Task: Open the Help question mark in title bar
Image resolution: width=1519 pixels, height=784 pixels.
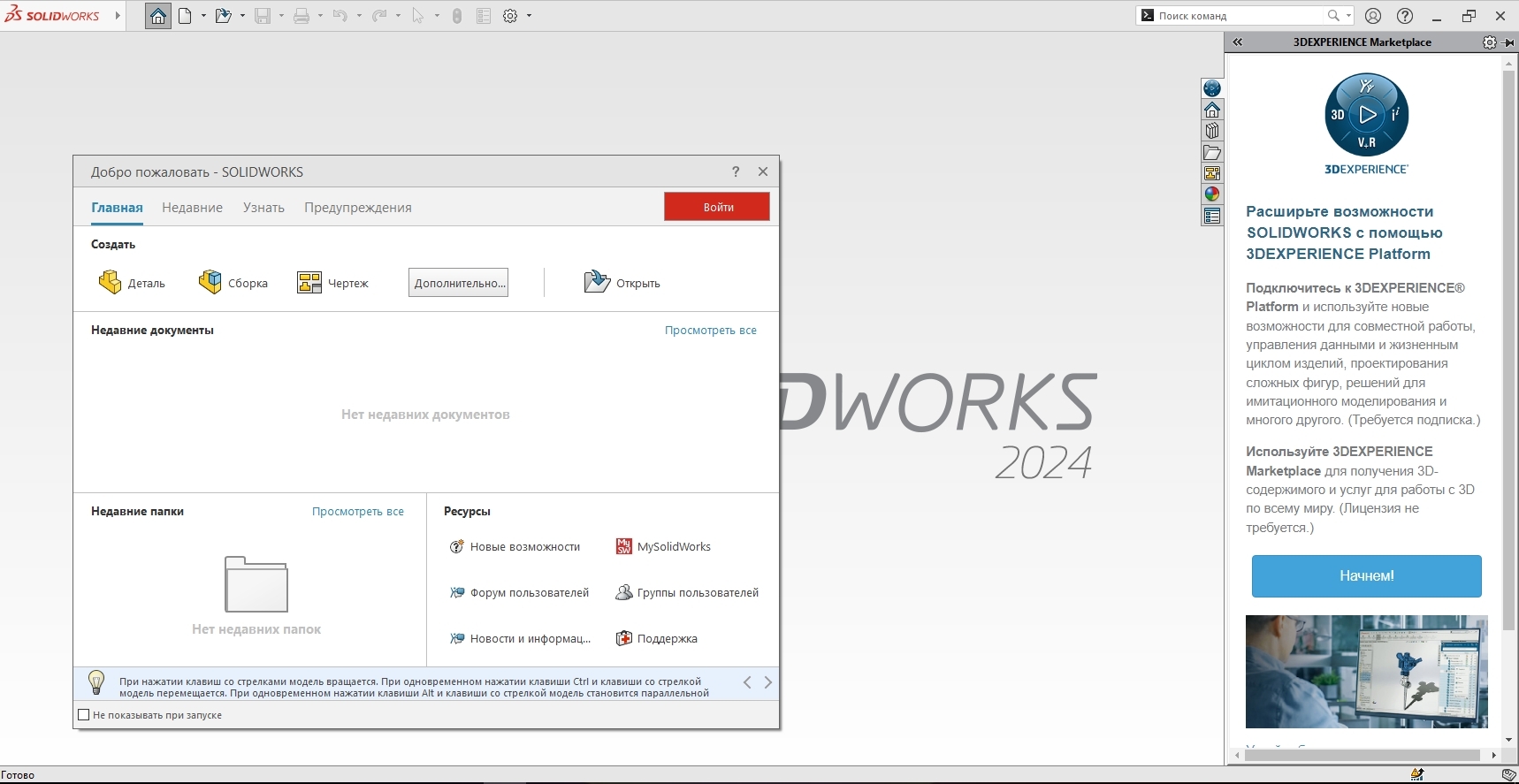Action: tap(1405, 16)
